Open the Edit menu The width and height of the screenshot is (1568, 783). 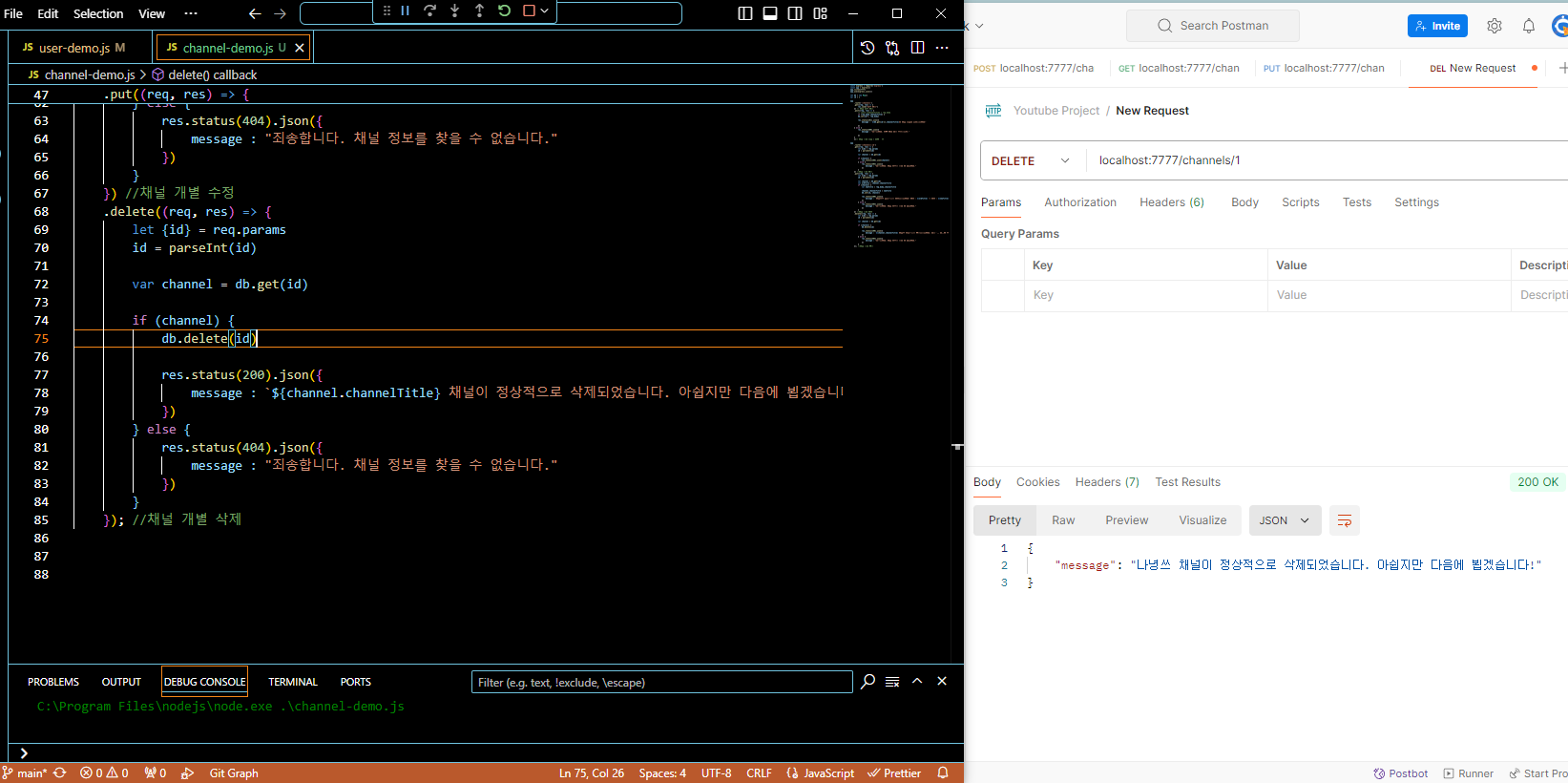pyautogui.click(x=48, y=13)
